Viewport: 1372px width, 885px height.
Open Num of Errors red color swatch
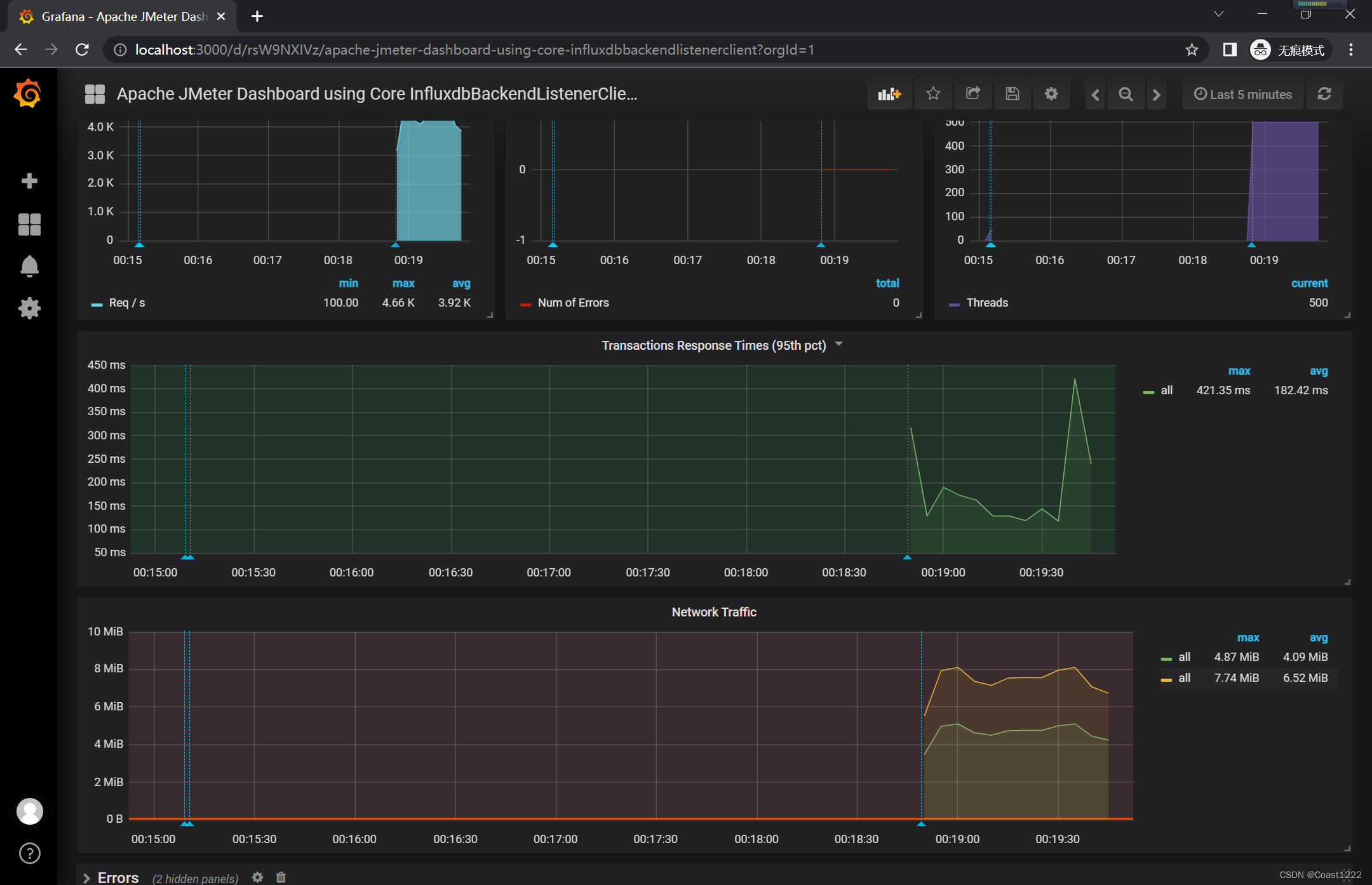click(x=525, y=305)
